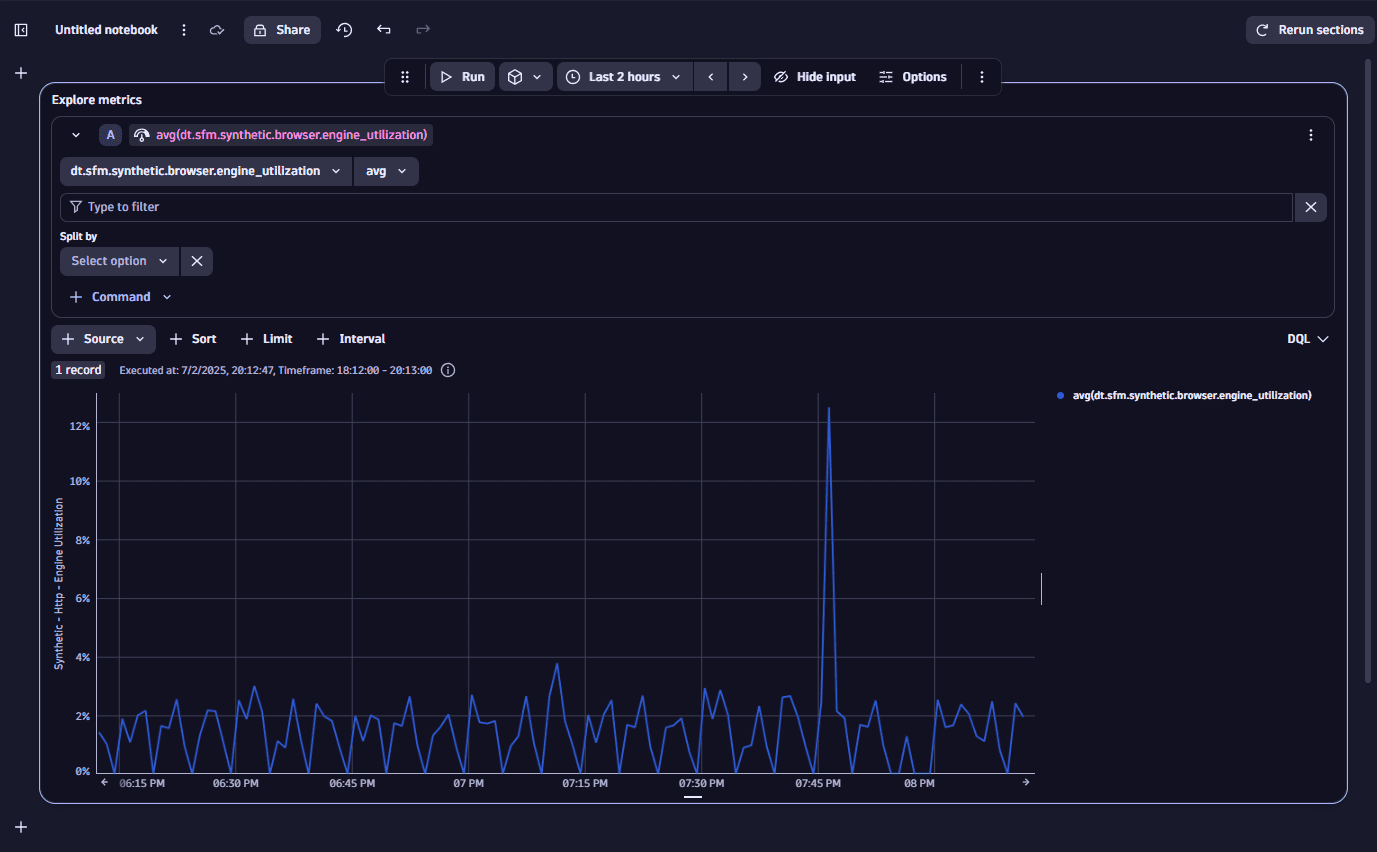1377x852 pixels.
Task: Click the 12% spike on the chart
Action: [x=828, y=408]
